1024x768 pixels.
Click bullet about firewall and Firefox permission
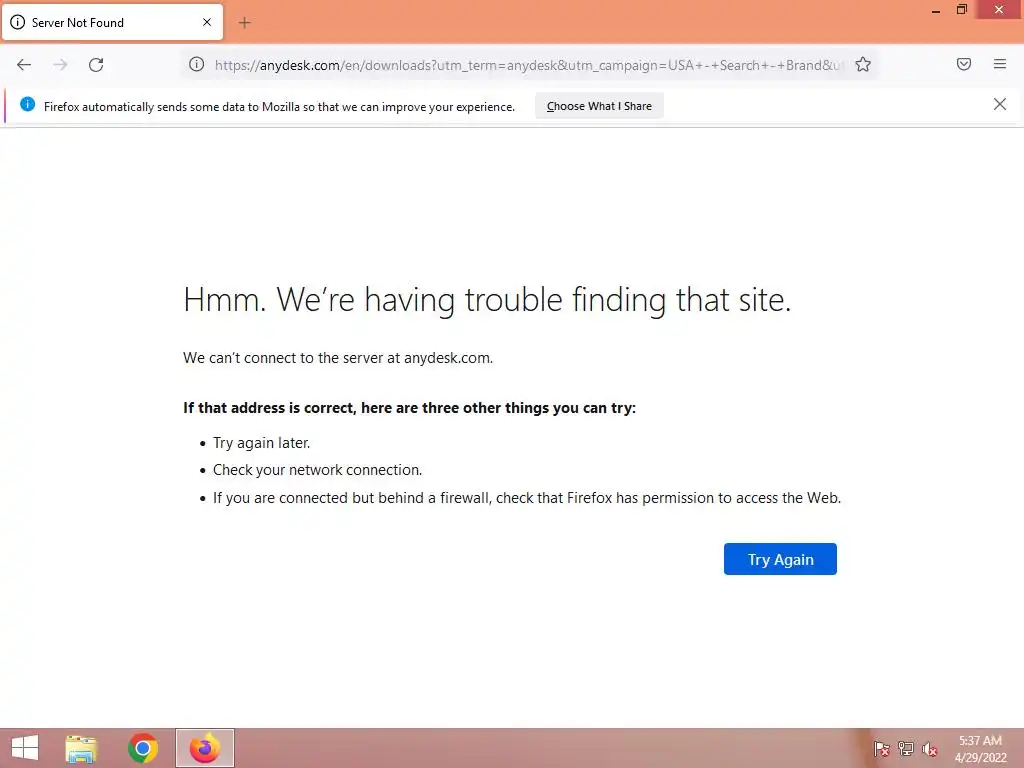click(x=527, y=498)
